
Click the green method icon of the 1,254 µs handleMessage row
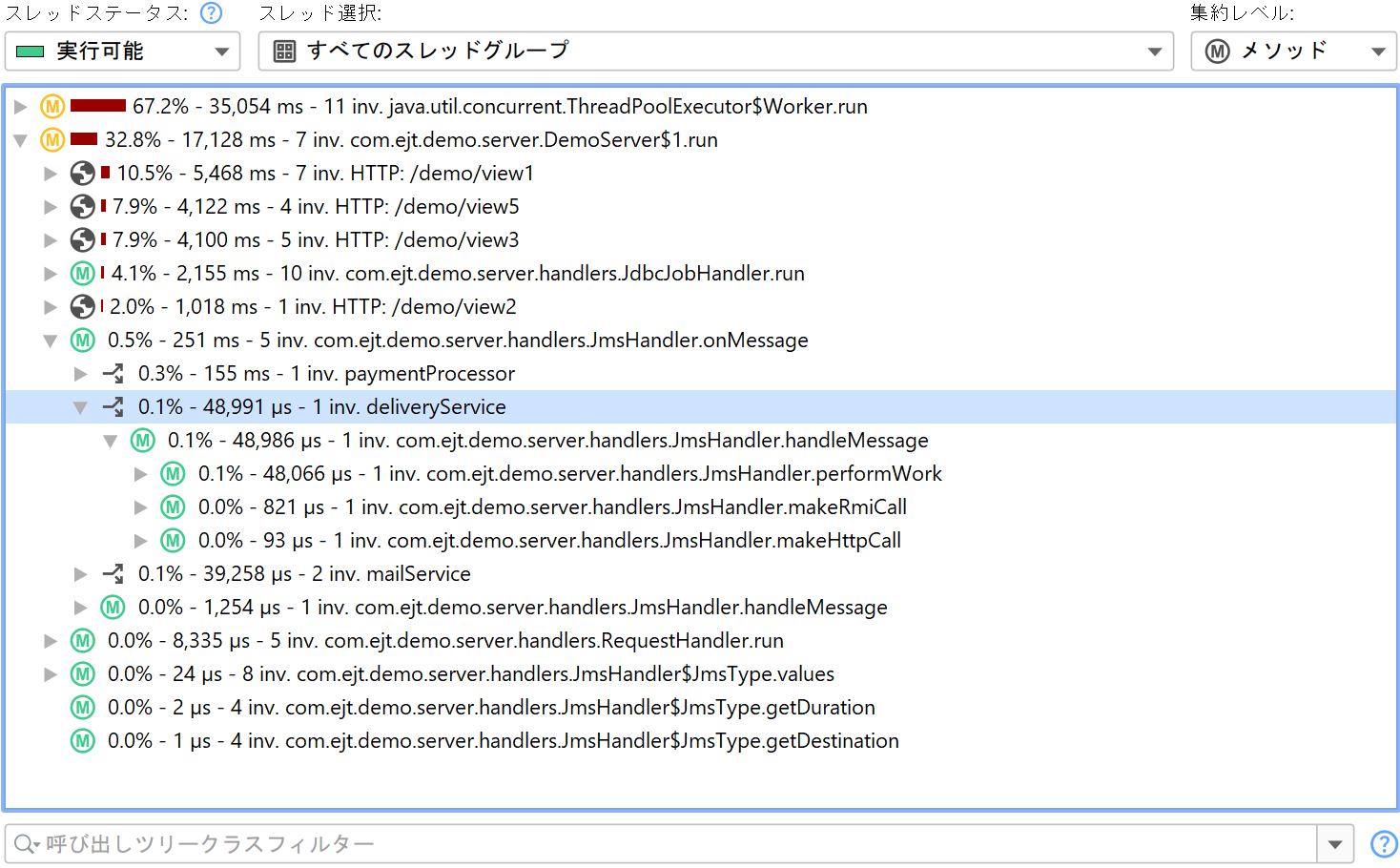(x=113, y=608)
